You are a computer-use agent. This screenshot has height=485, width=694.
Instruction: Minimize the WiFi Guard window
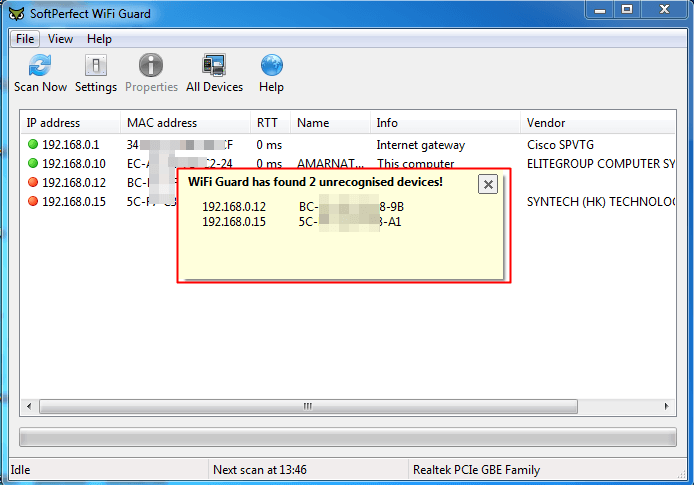(600, 10)
